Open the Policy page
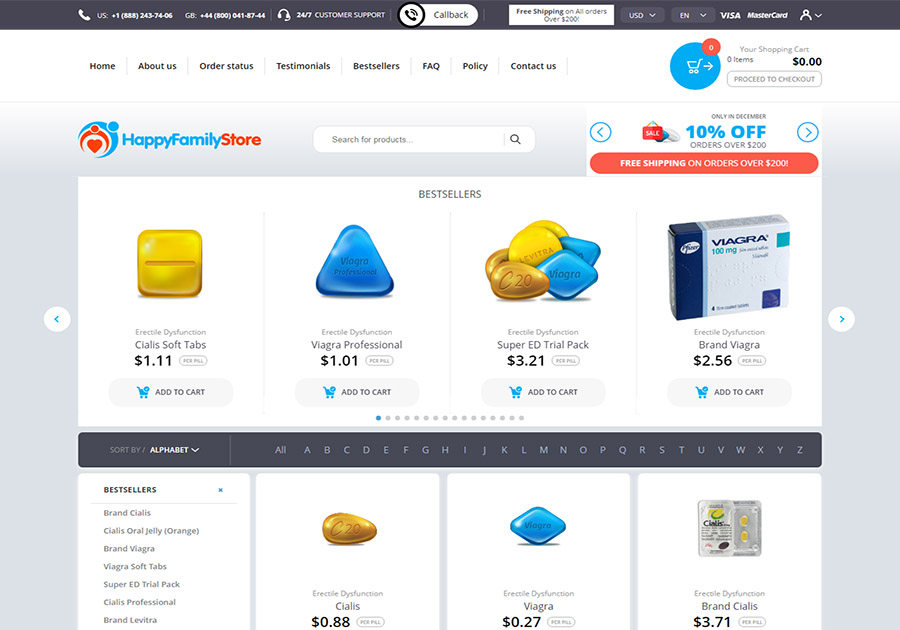Image resolution: width=900 pixels, height=630 pixels. click(475, 66)
